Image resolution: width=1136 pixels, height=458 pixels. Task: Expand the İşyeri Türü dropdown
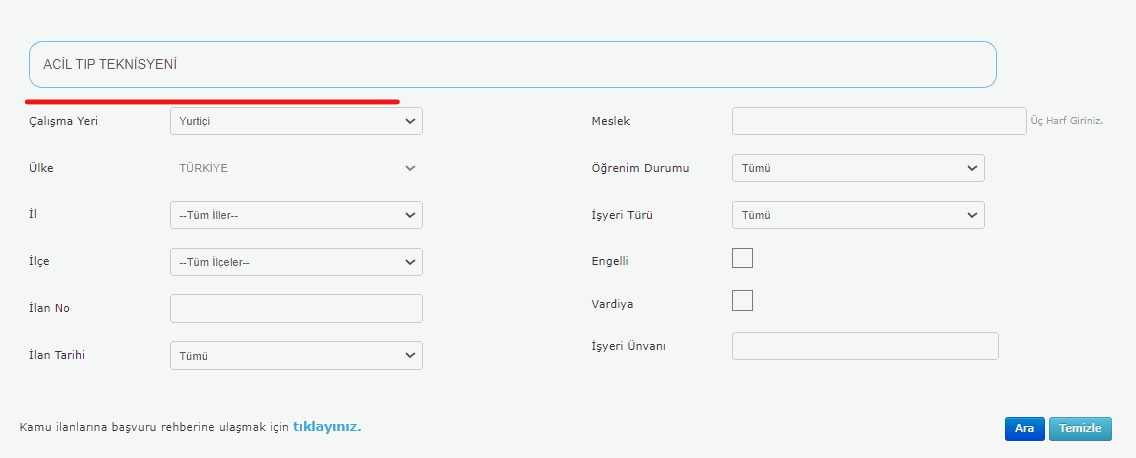click(858, 215)
